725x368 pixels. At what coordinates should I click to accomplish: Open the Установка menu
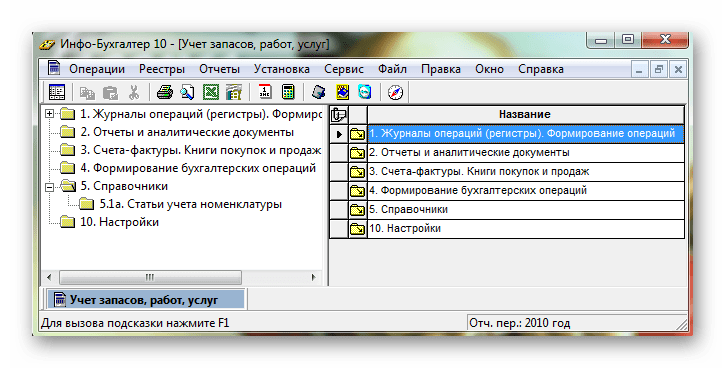282,69
